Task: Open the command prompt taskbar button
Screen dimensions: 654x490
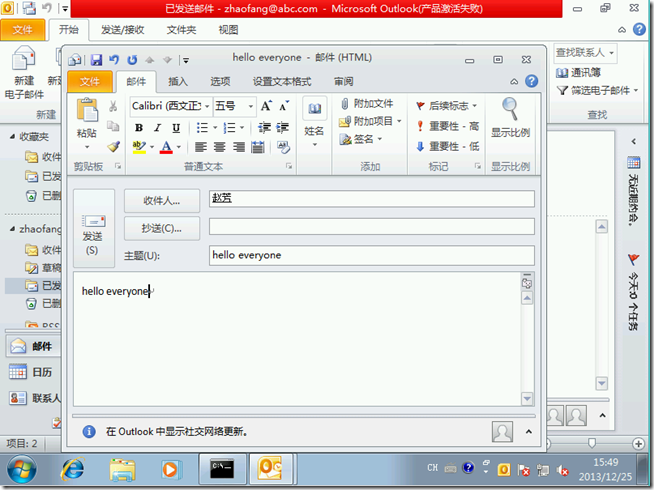Action: (222, 470)
